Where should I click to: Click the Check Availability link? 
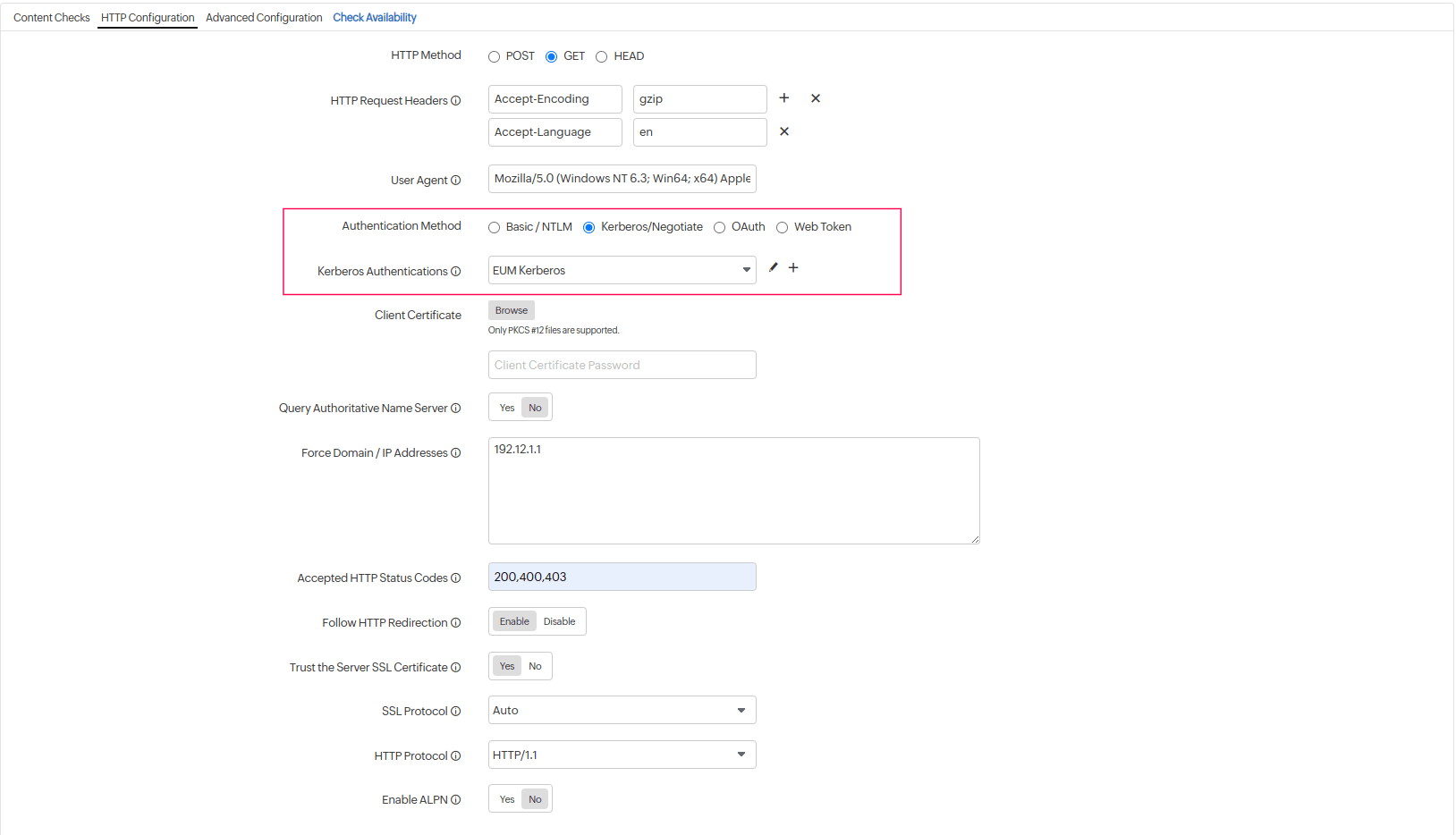[x=374, y=17]
